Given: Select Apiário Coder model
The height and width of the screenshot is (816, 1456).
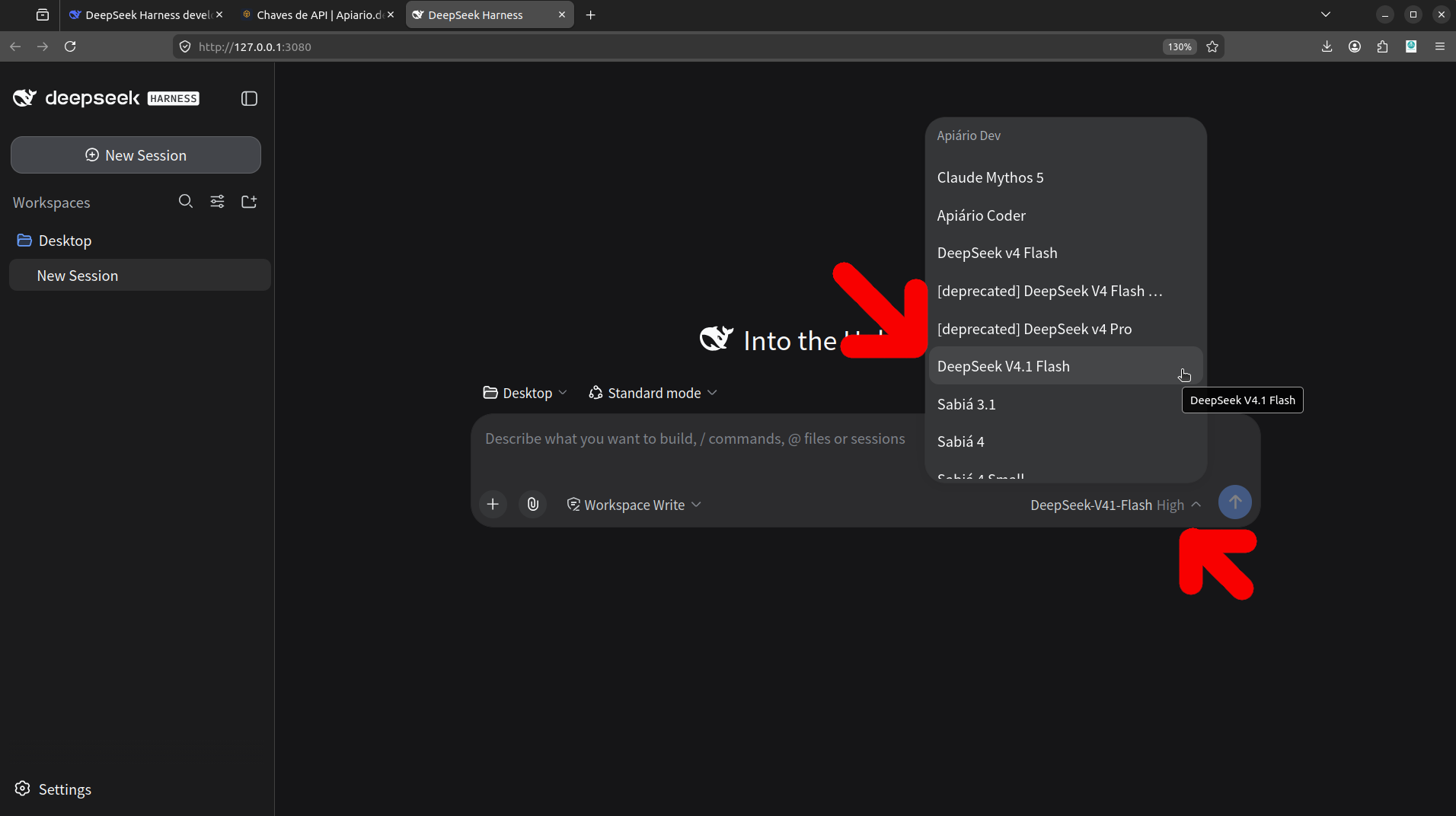Looking at the screenshot, I should [1065, 215].
